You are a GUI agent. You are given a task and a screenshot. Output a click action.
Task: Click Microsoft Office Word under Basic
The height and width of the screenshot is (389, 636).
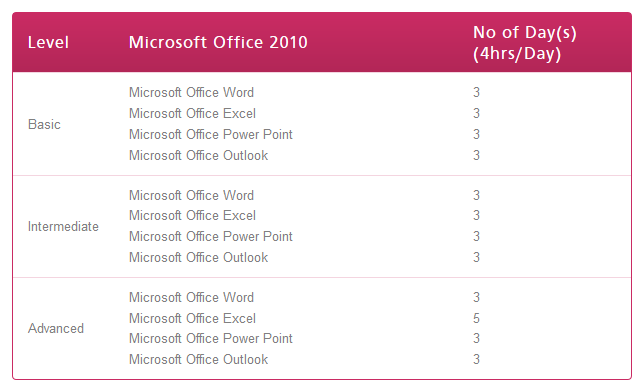pos(191,92)
